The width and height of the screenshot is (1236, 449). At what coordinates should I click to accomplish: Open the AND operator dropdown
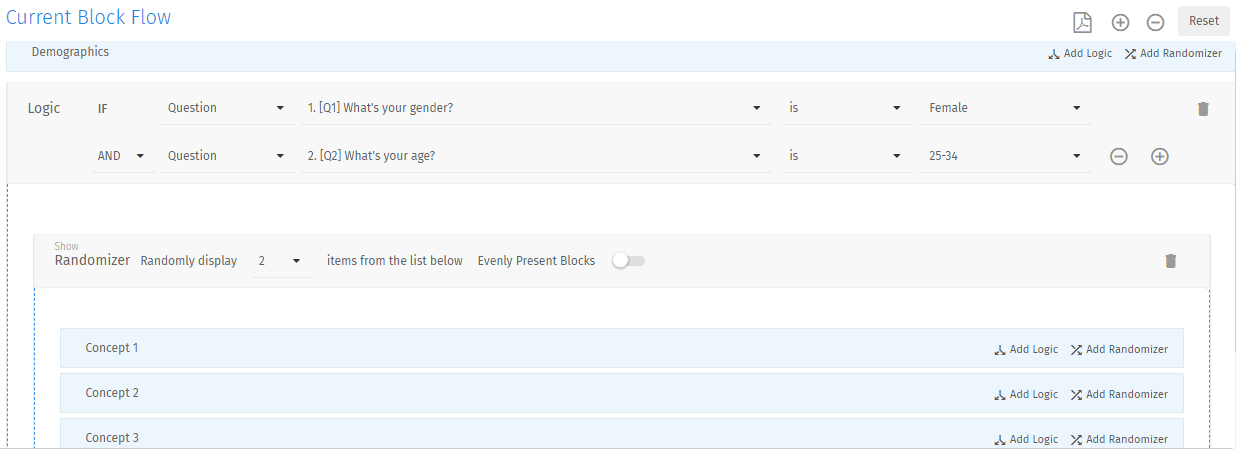(x=123, y=156)
